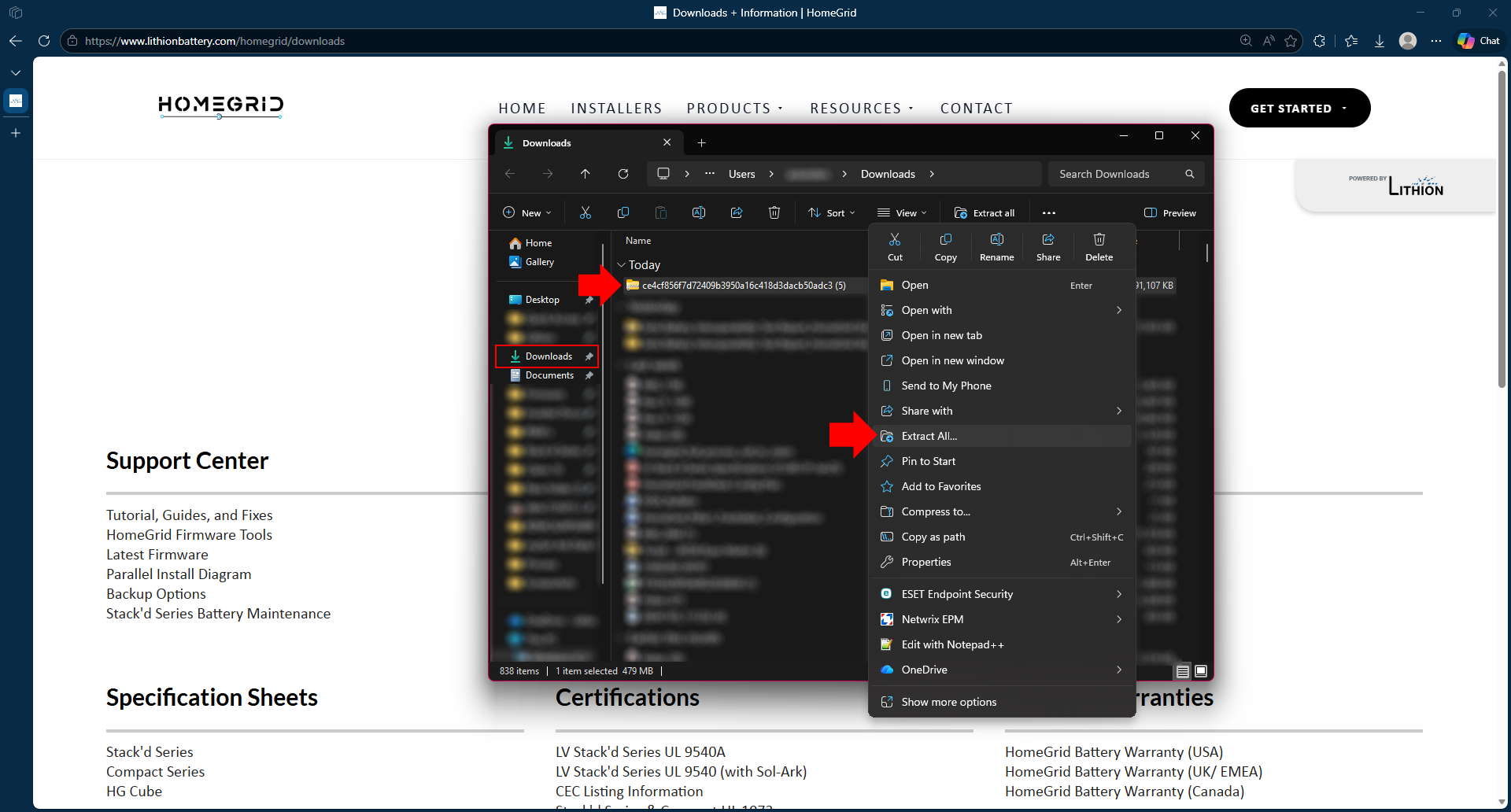Collapse the Today group in file list
Image resolution: width=1511 pixels, height=812 pixels.
pyautogui.click(x=621, y=265)
